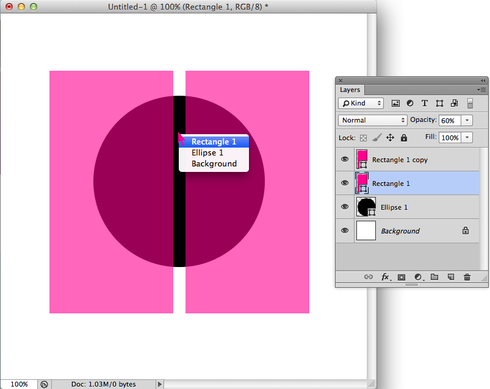This screenshot has width=490, height=389.
Task: Toggle the layer filtering switch
Action: click(x=470, y=103)
